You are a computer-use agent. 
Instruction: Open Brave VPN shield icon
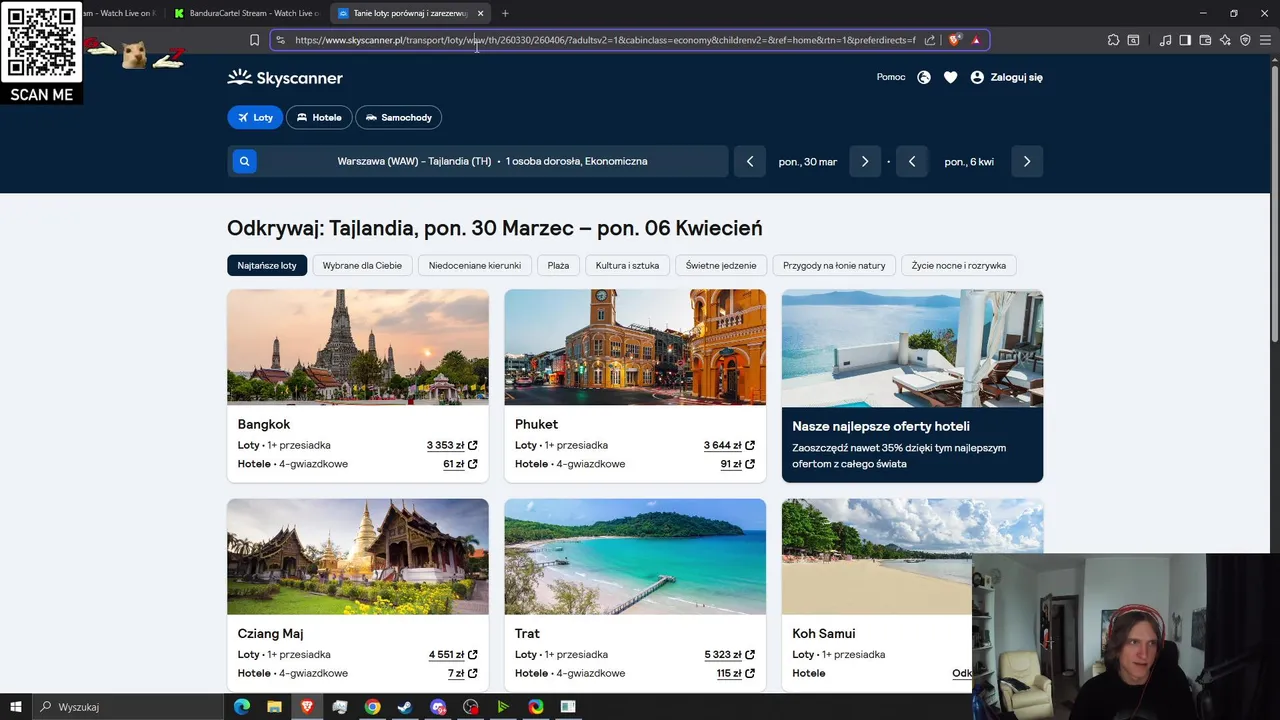coord(1245,40)
